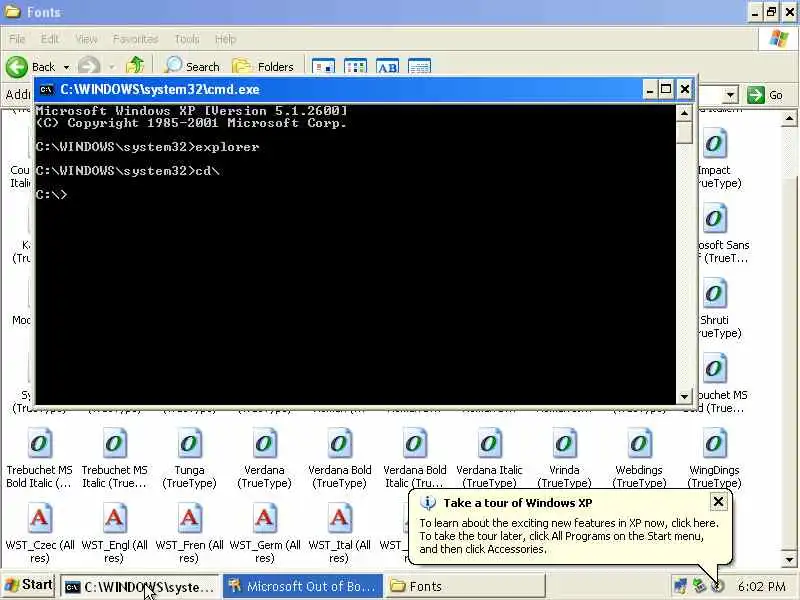Select the WingDings font icon
This screenshot has width=800, height=600.
pyautogui.click(x=714, y=444)
